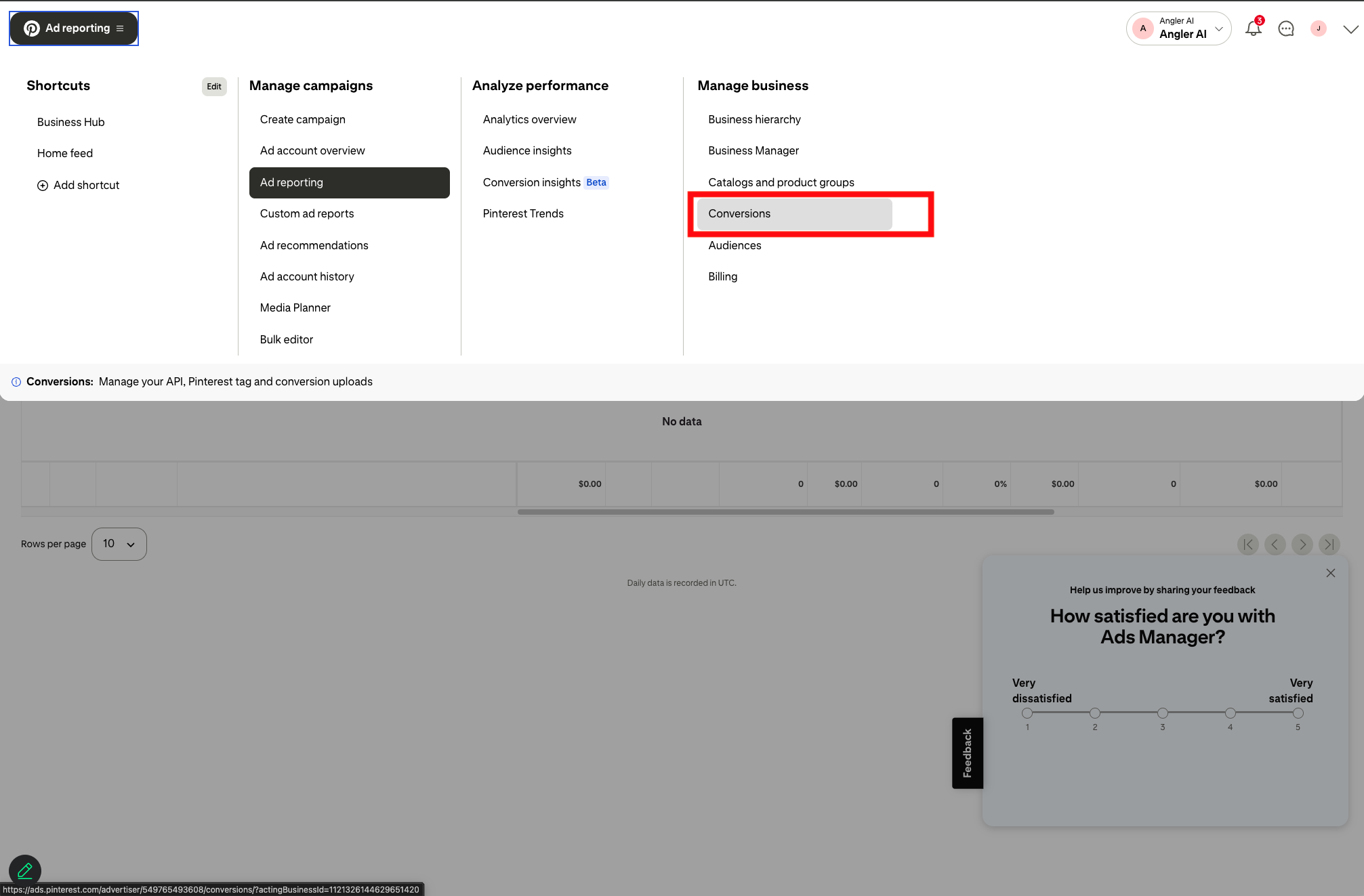Close the satisfaction feedback popup

click(1330, 573)
